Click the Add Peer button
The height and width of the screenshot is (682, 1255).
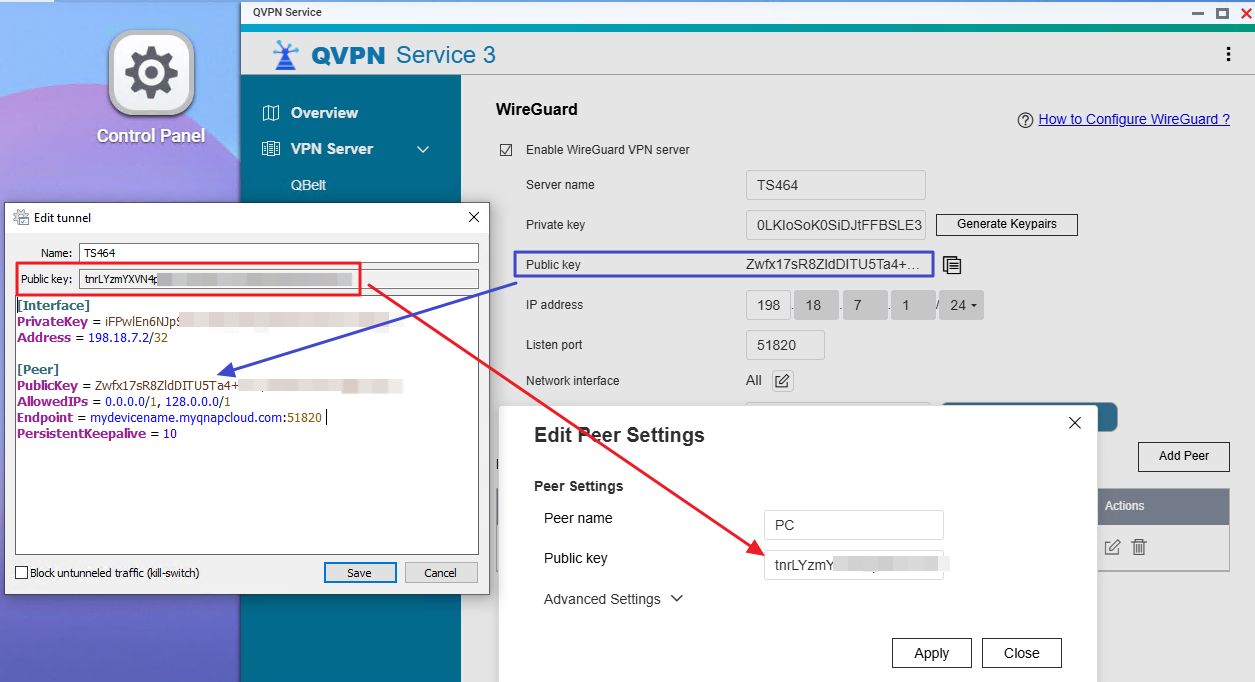[1183, 456]
